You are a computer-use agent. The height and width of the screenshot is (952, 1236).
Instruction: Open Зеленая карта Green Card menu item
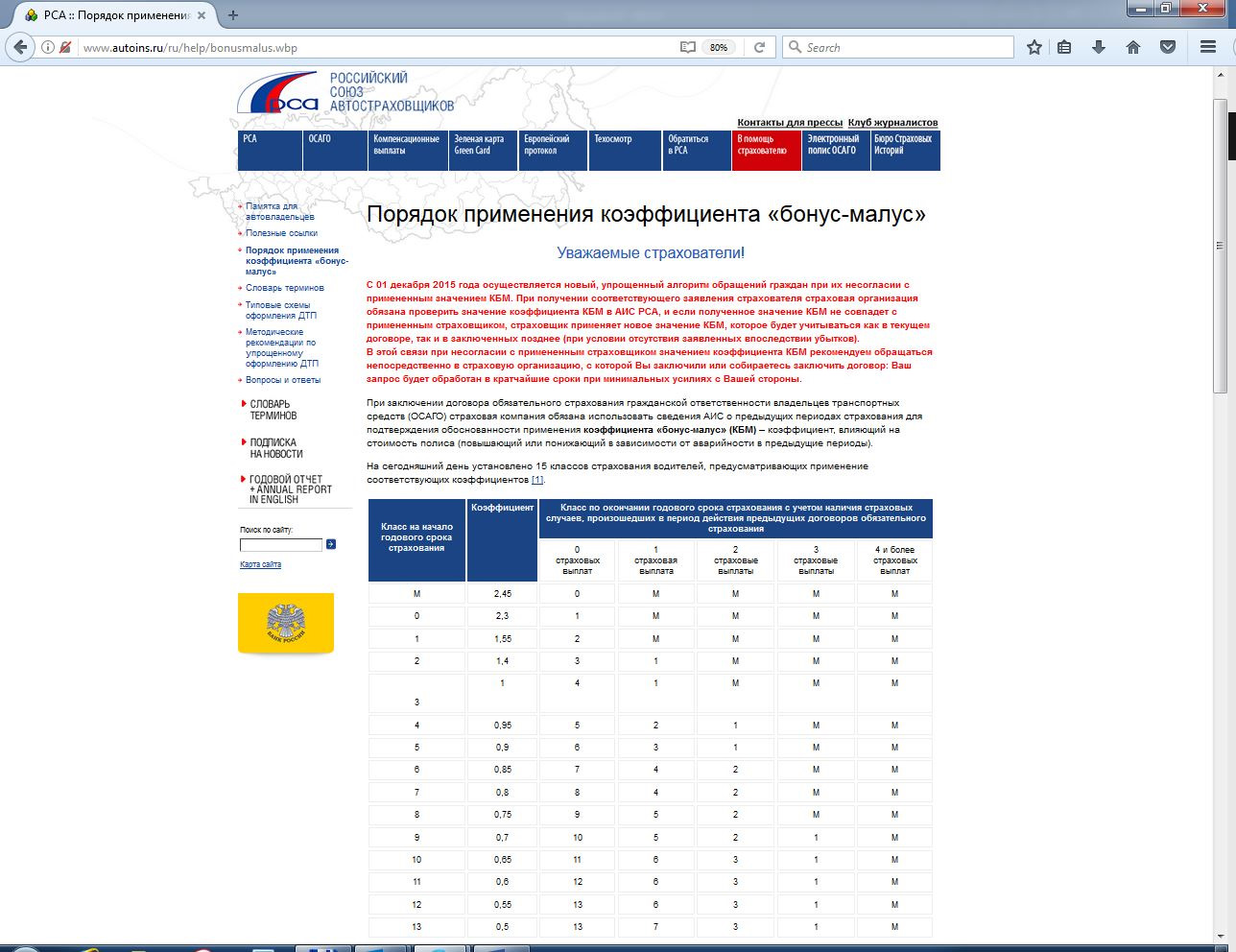point(484,151)
